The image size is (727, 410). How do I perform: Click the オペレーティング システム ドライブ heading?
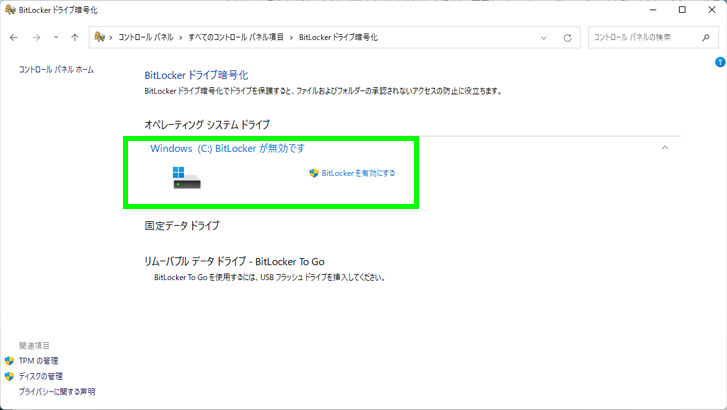[x=207, y=125]
